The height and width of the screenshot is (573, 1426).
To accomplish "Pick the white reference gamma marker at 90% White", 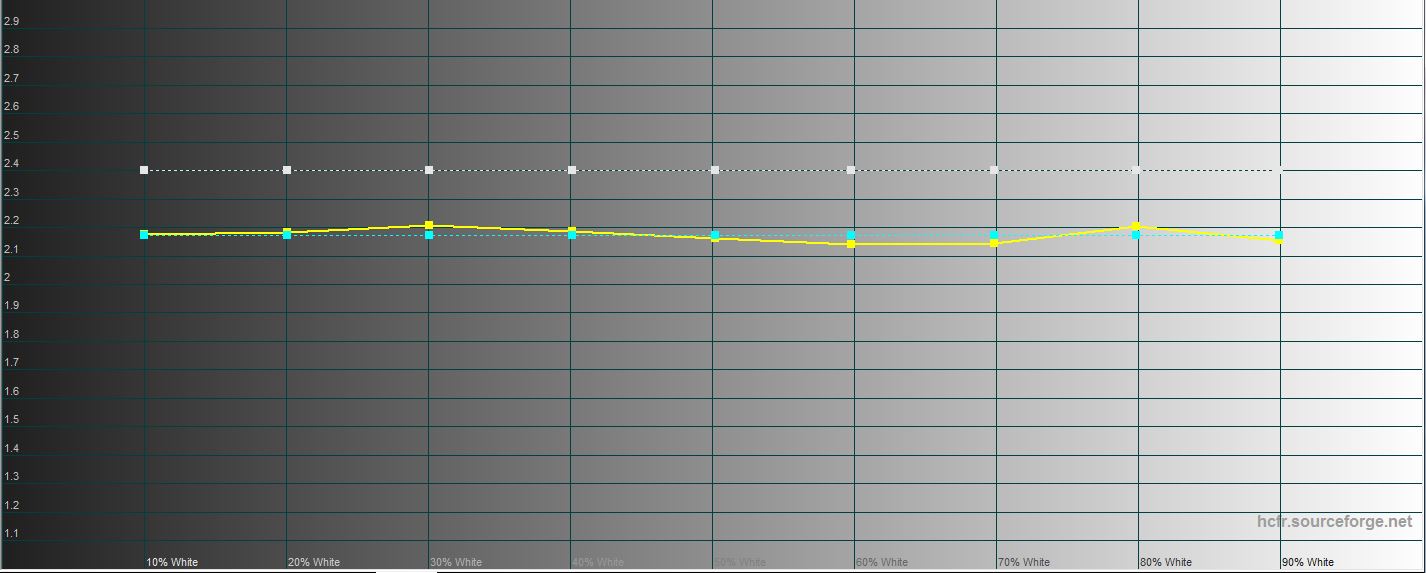I will (1279, 170).
